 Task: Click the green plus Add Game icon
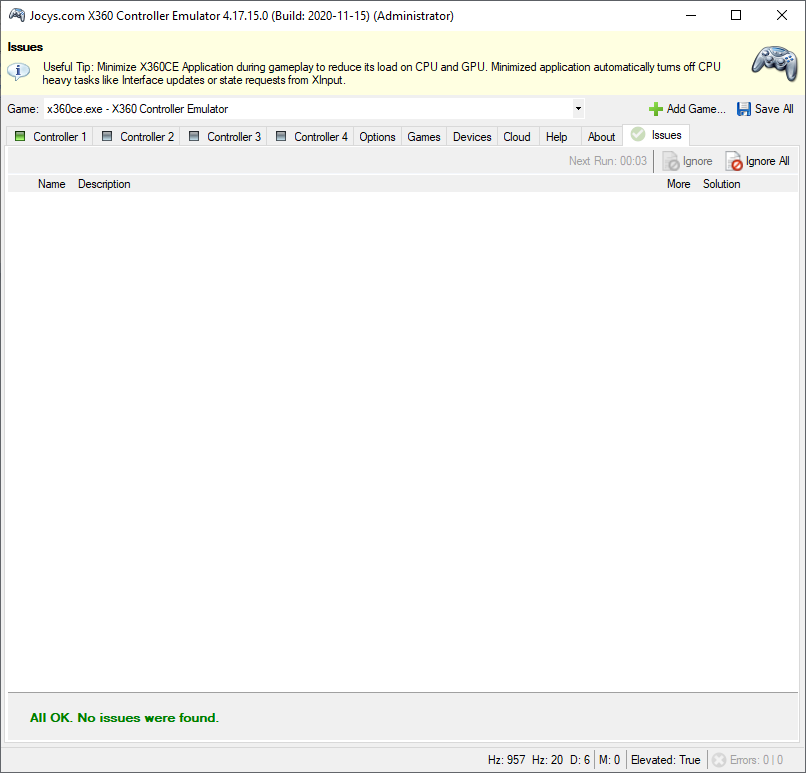pos(656,109)
